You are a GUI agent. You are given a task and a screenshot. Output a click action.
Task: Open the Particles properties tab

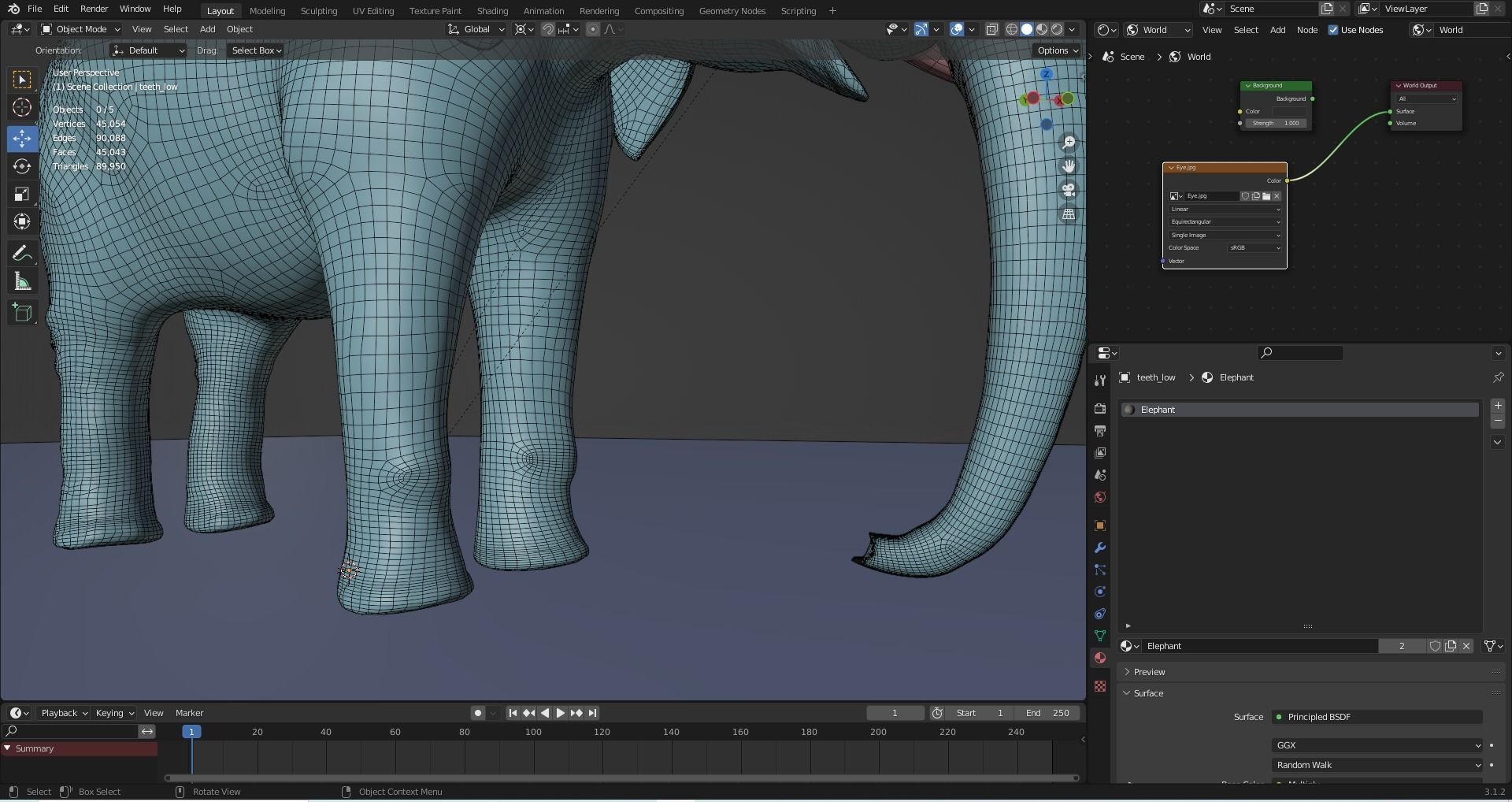click(x=1100, y=570)
